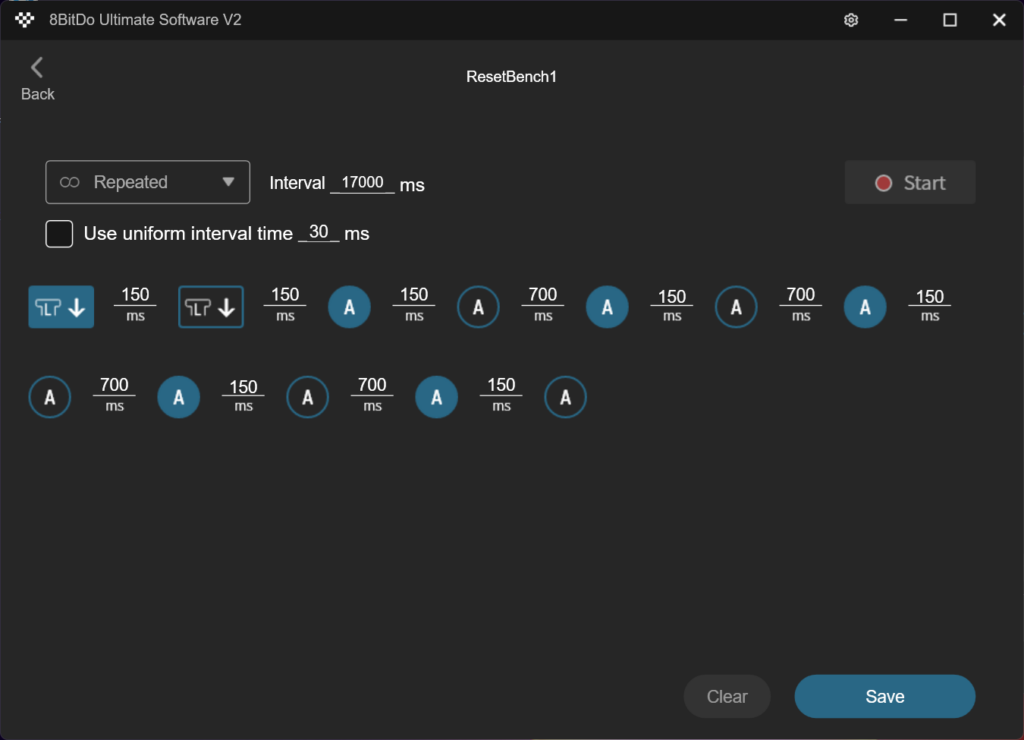
Task: Save the macro with Save button
Action: point(884,697)
